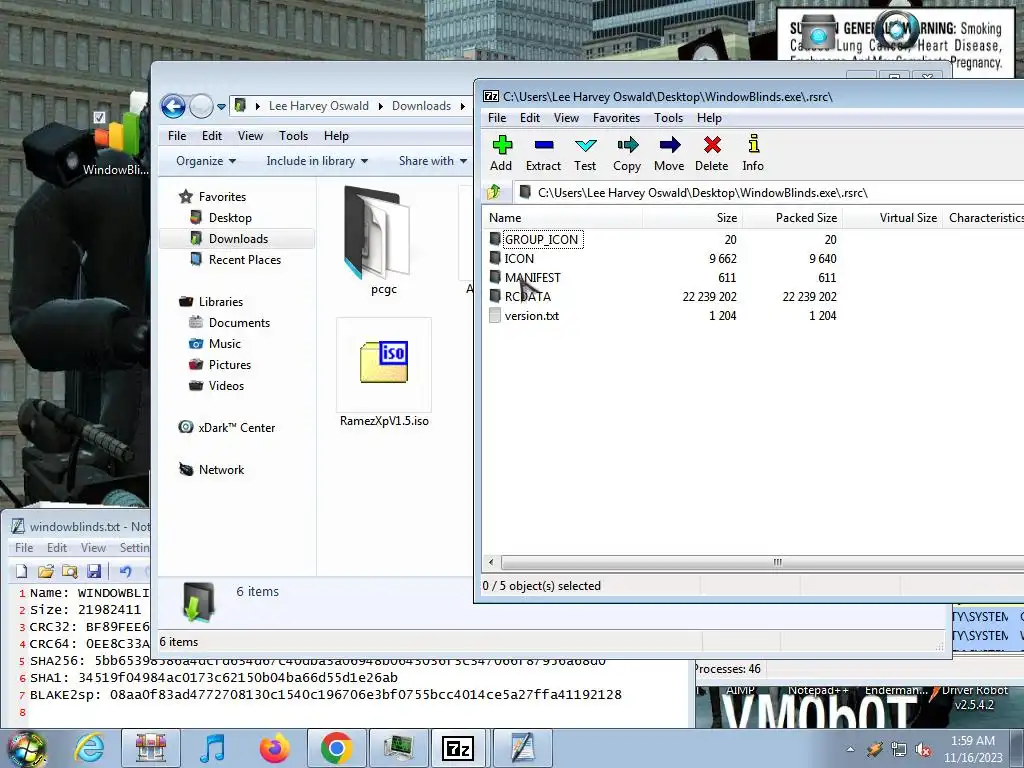The height and width of the screenshot is (768, 1024).
Task: Click Open file icon in Notepad toolbar
Action: (46, 571)
